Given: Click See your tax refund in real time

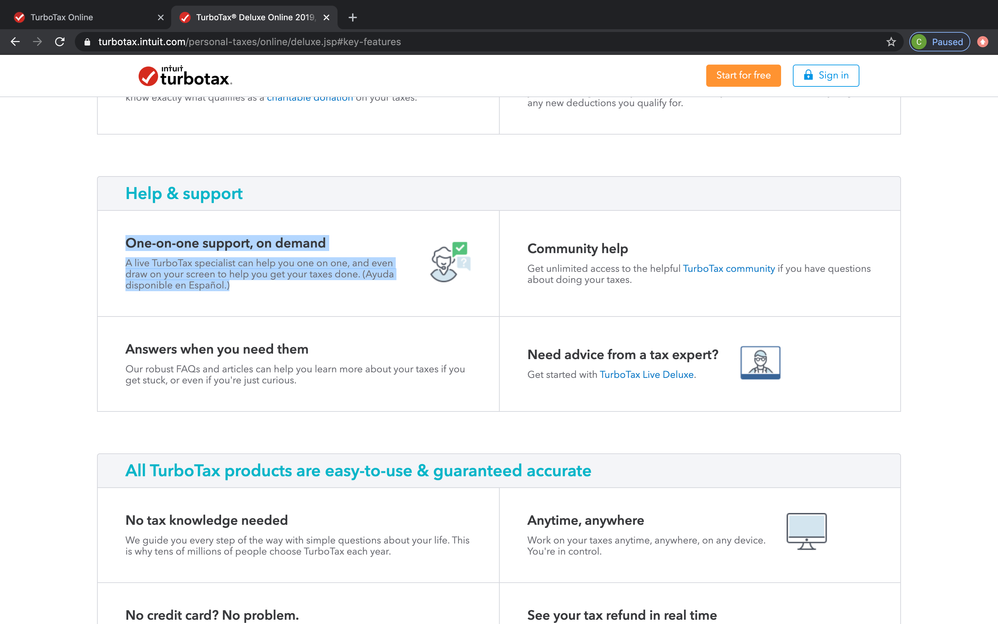Looking at the screenshot, I should click(x=622, y=615).
